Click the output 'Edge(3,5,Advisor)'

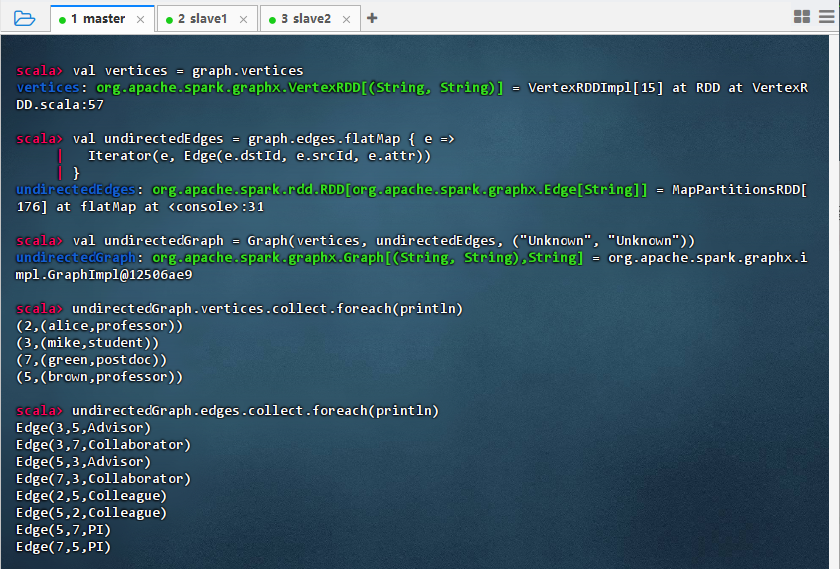(x=84, y=428)
